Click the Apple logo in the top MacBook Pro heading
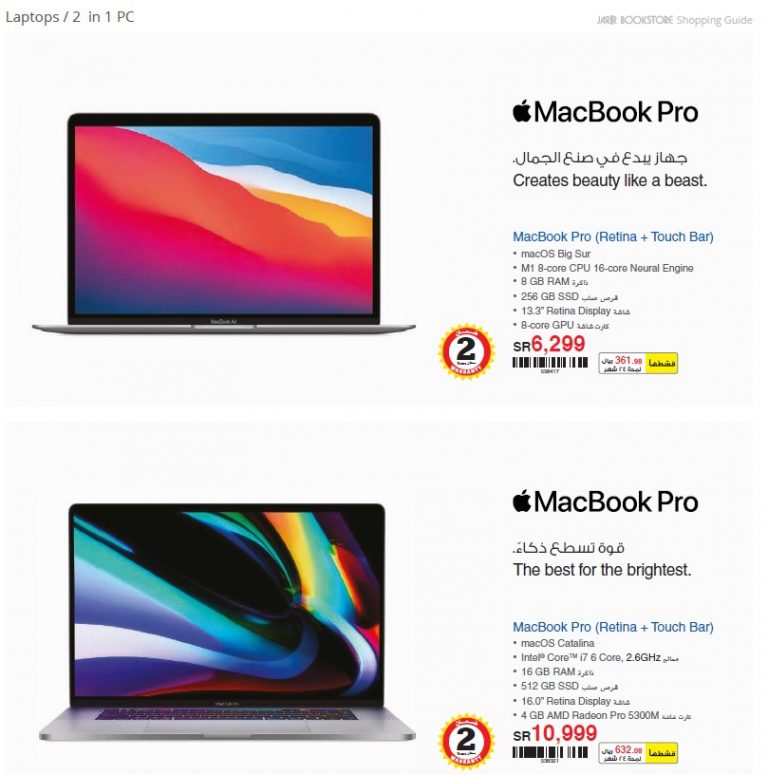The image size is (768, 775). pos(522,111)
